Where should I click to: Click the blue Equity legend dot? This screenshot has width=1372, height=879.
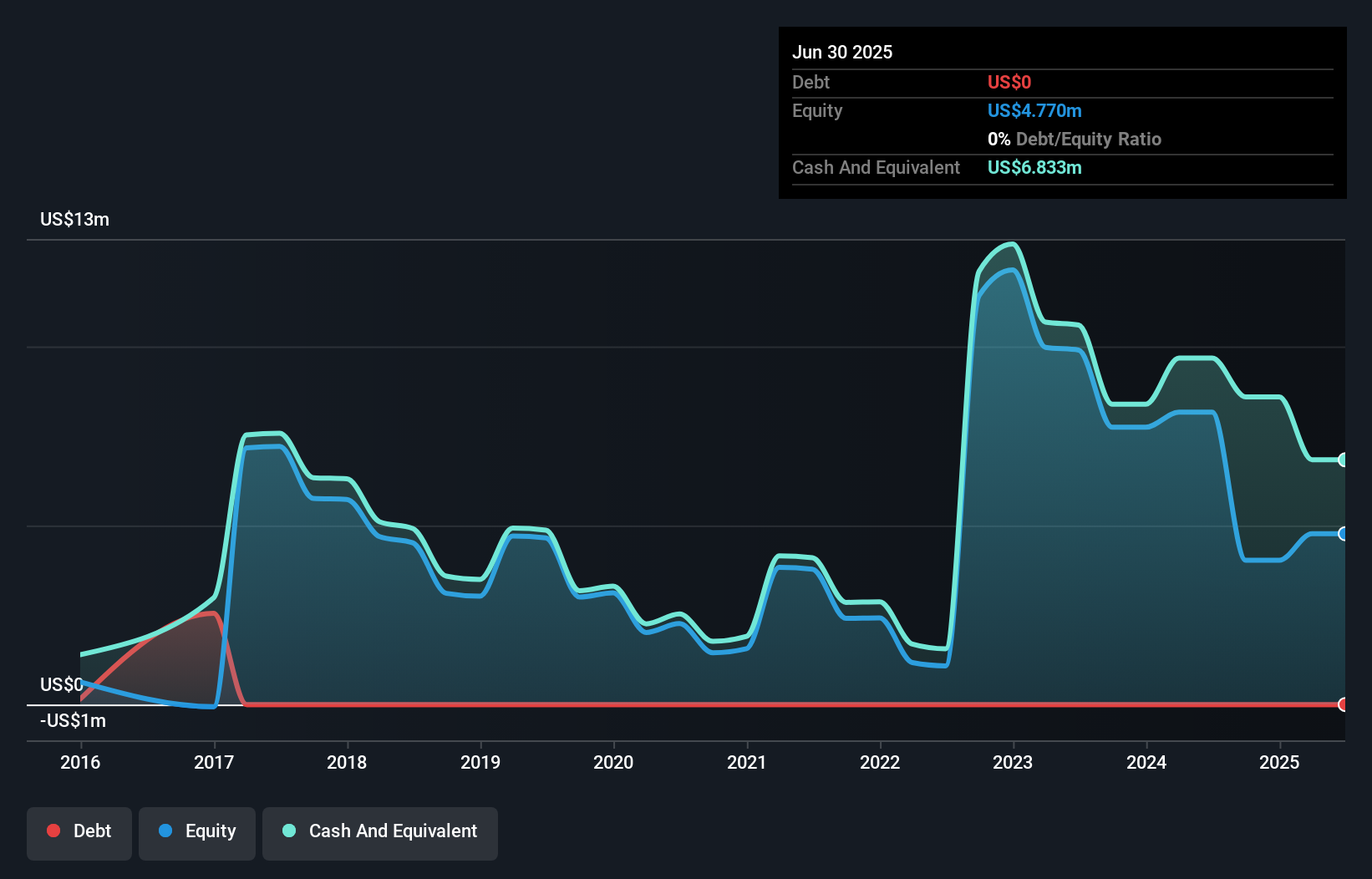(x=166, y=831)
